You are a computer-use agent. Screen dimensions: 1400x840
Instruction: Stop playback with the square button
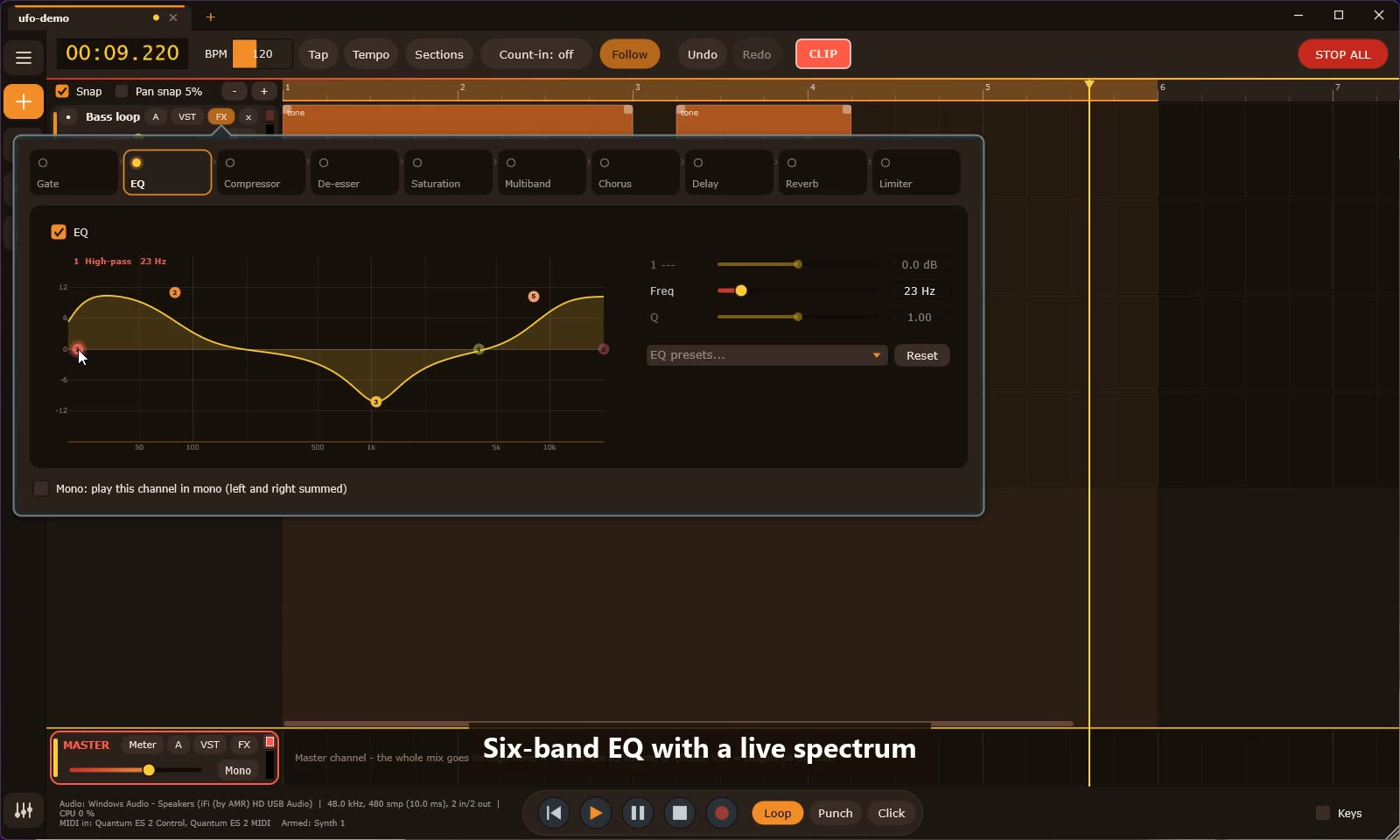[680, 813]
